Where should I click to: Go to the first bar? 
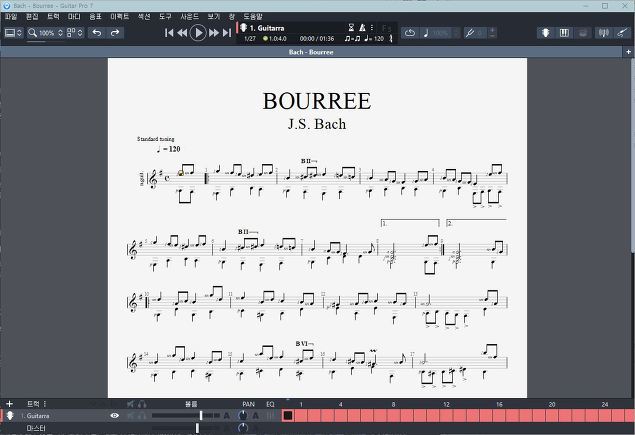click(169, 33)
